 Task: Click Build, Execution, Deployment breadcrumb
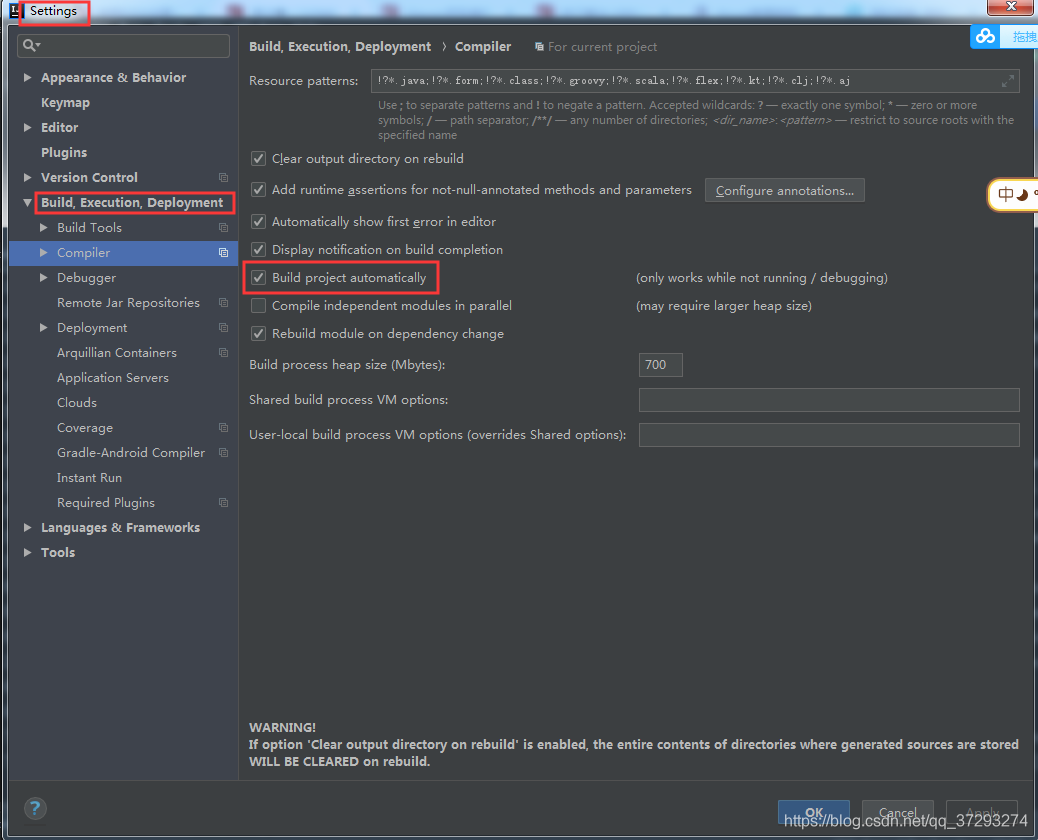pos(340,46)
